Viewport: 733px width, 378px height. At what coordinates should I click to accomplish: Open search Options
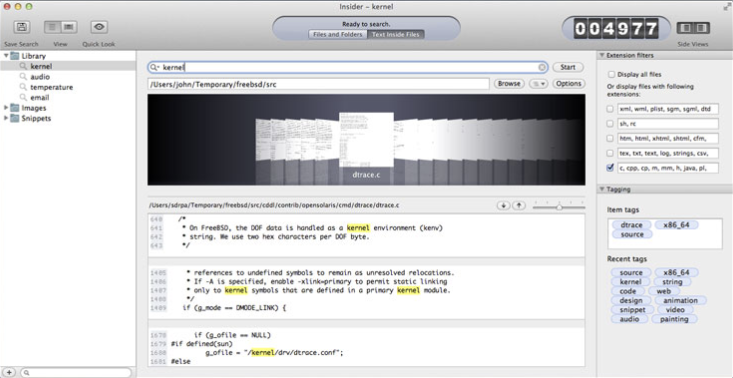click(568, 84)
